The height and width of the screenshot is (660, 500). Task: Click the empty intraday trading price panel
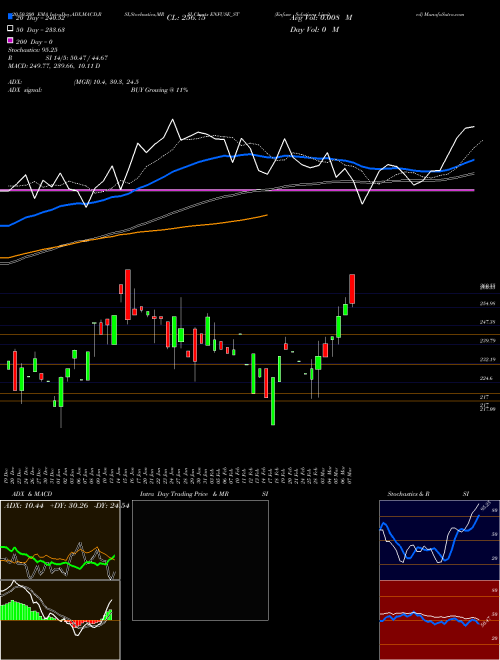coord(200,560)
